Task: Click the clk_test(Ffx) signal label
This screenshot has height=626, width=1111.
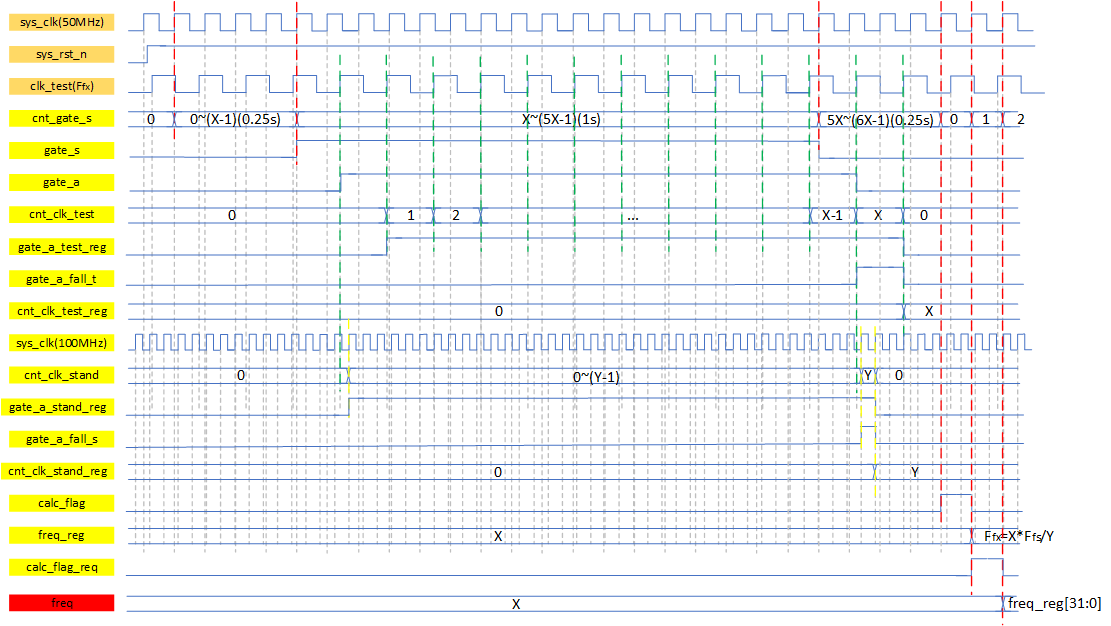Action: pos(62,86)
